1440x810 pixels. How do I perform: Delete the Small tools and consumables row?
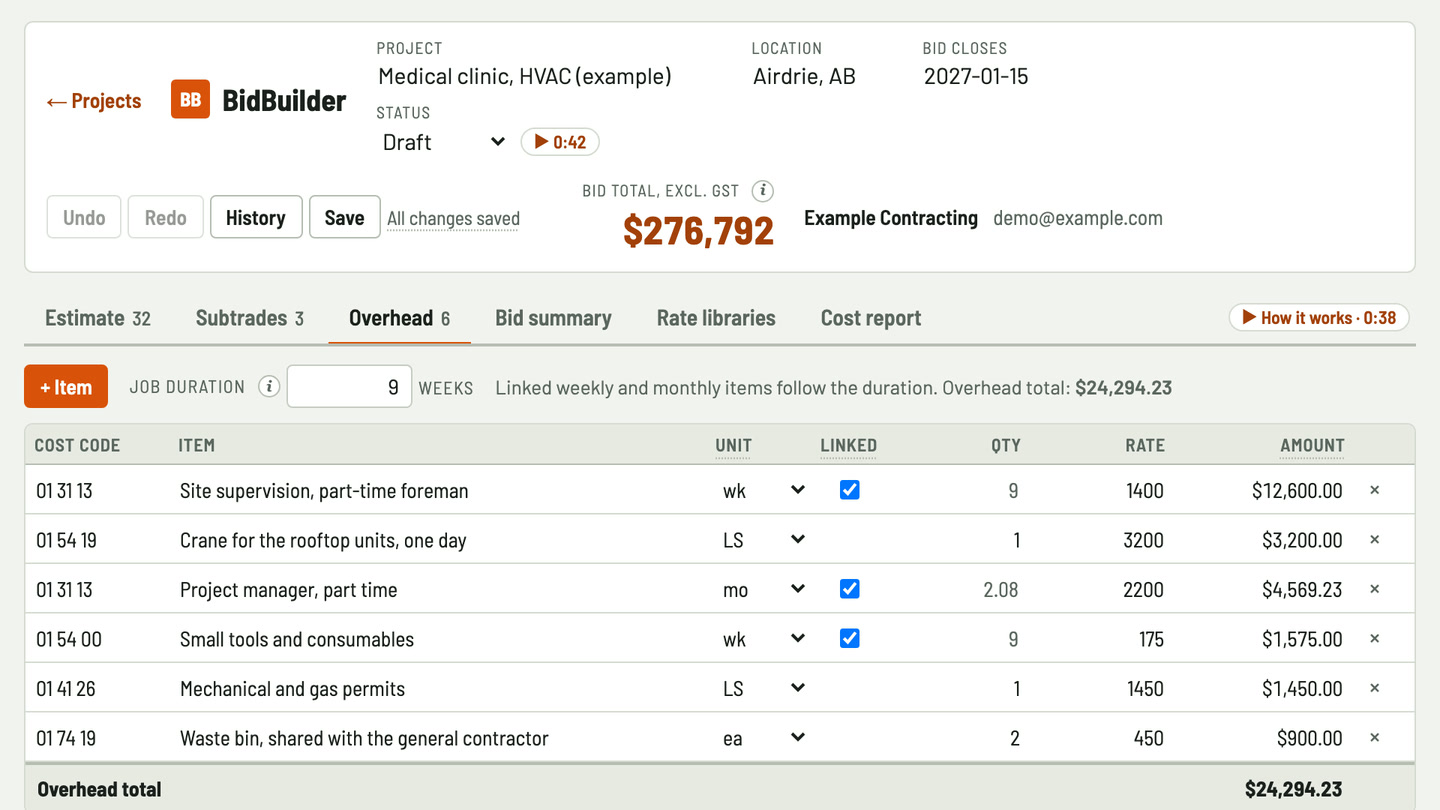click(1374, 639)
